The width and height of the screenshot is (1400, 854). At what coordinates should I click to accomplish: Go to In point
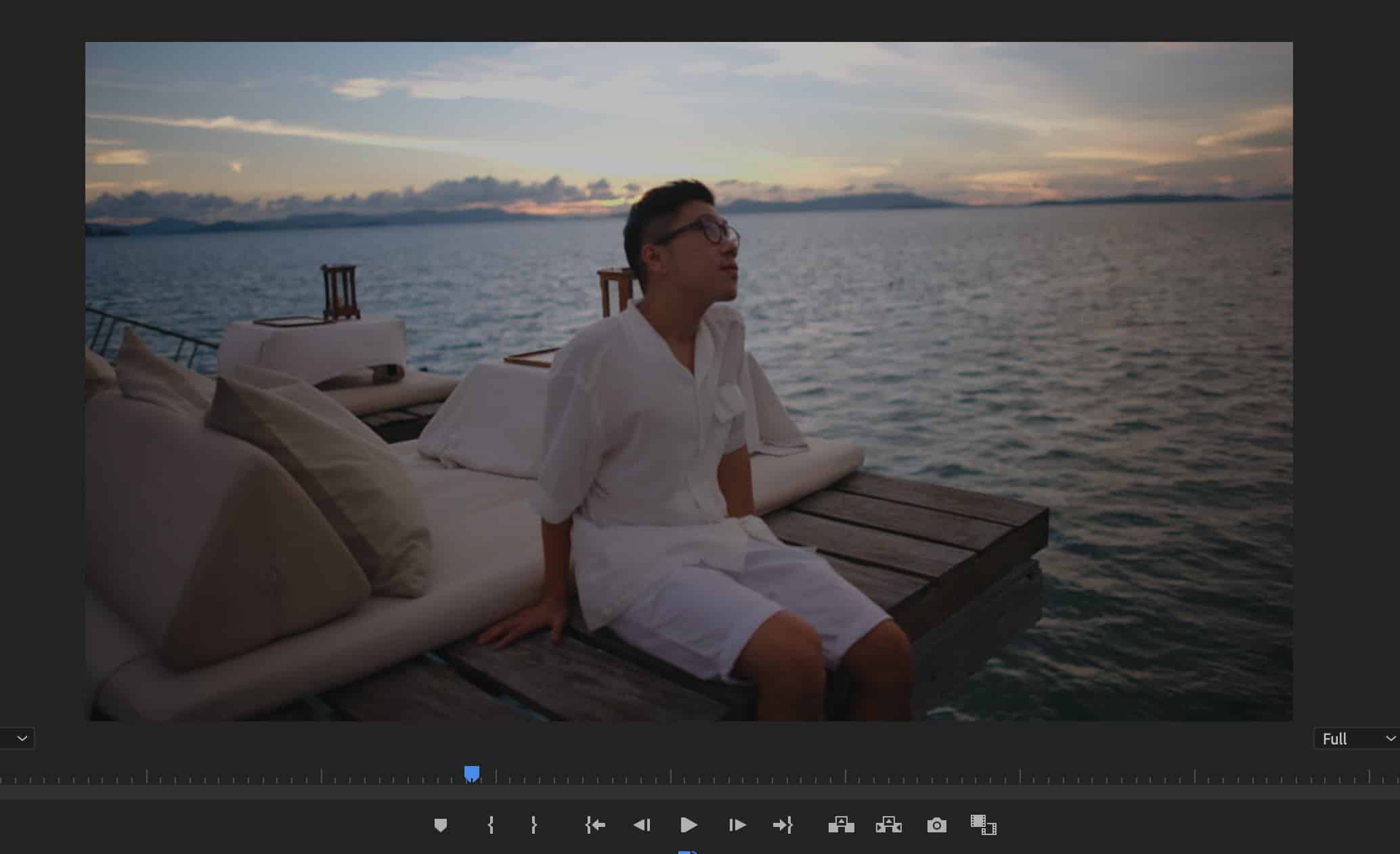[595, 825]
